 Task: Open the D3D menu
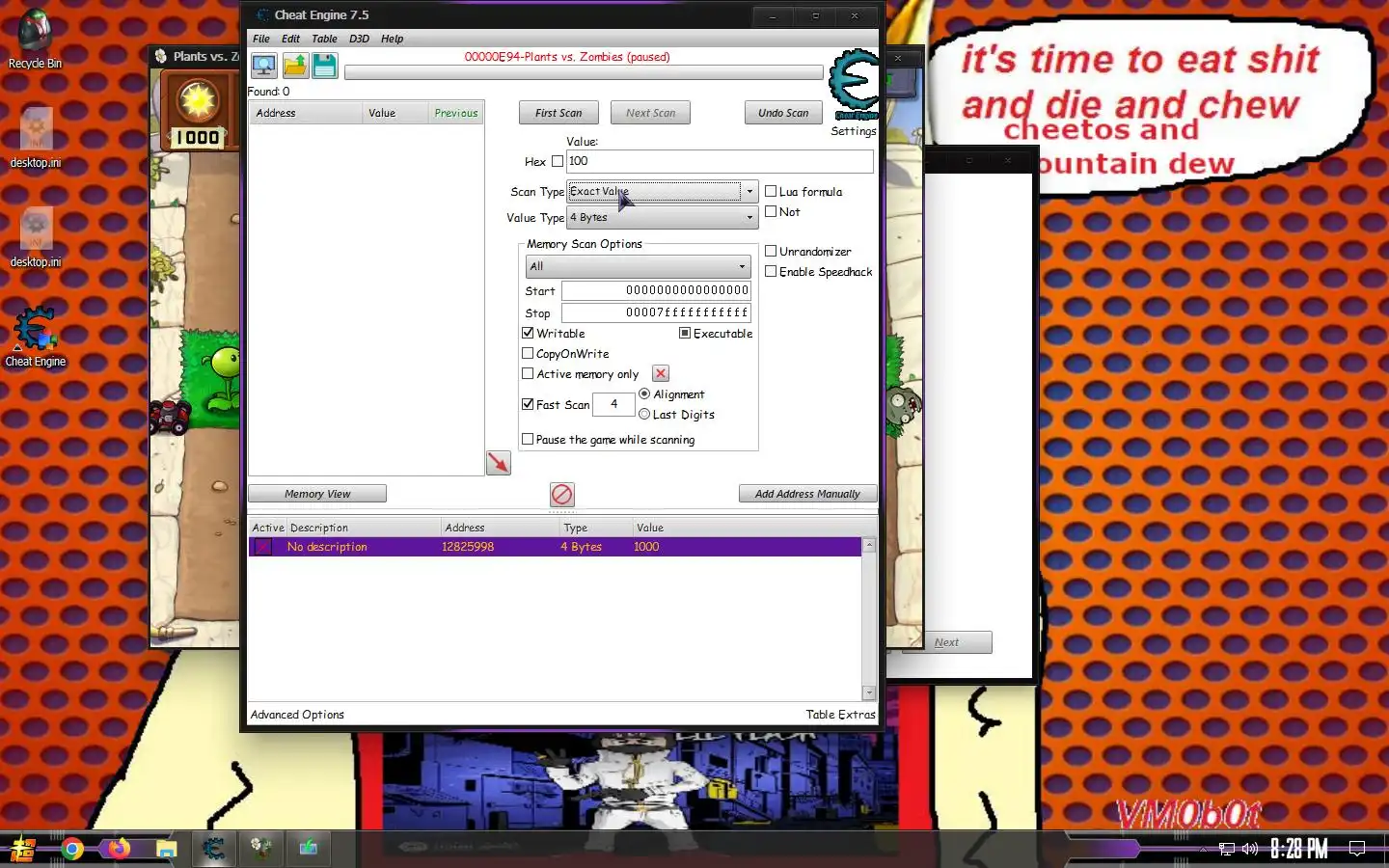(x=359, y=39)
